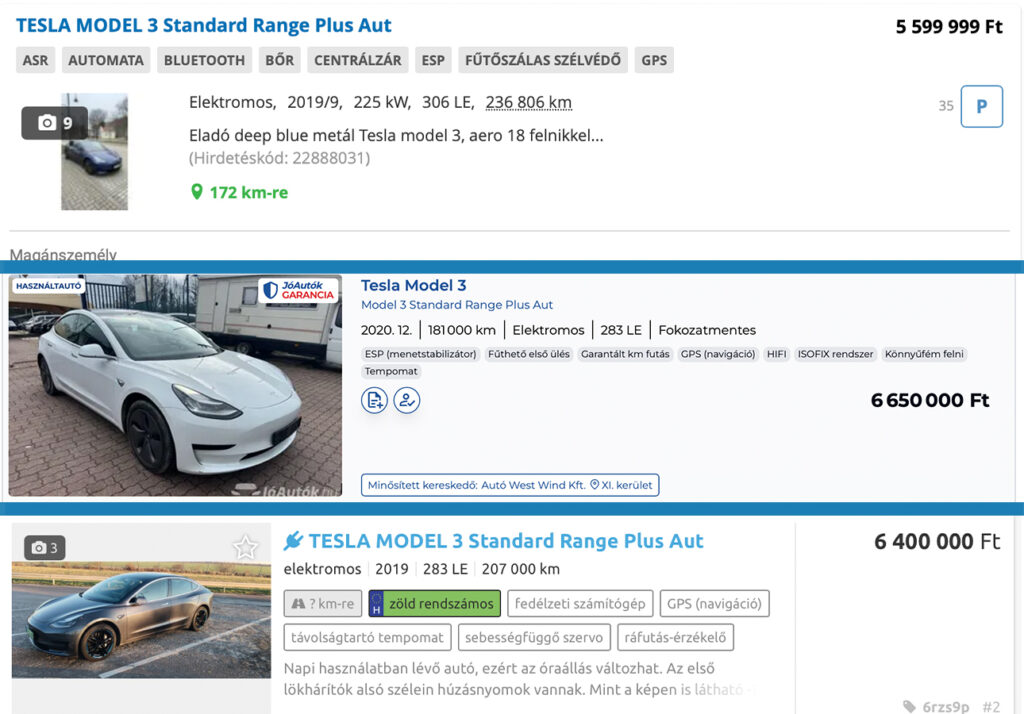Toggle the P parking button on the top listing
The image size is (1024, 714).
[x=981, y=106]
